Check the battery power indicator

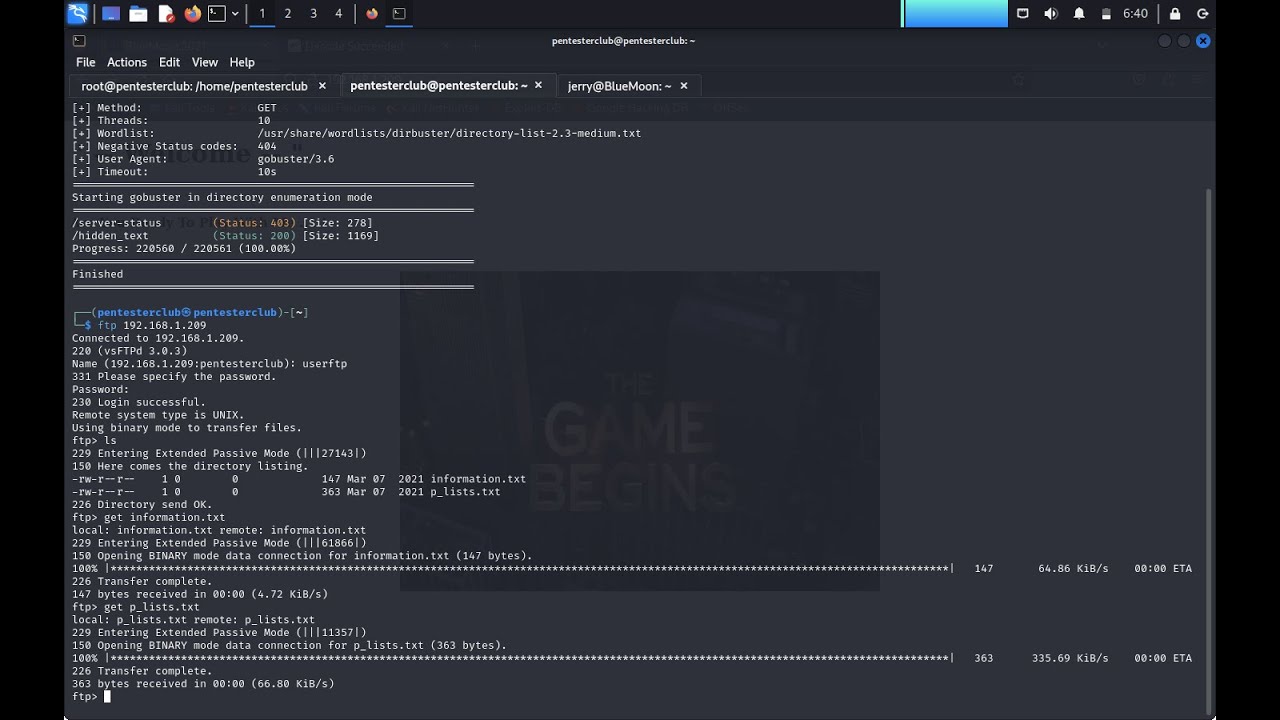pyautogui.click(x=1106, y=14)
